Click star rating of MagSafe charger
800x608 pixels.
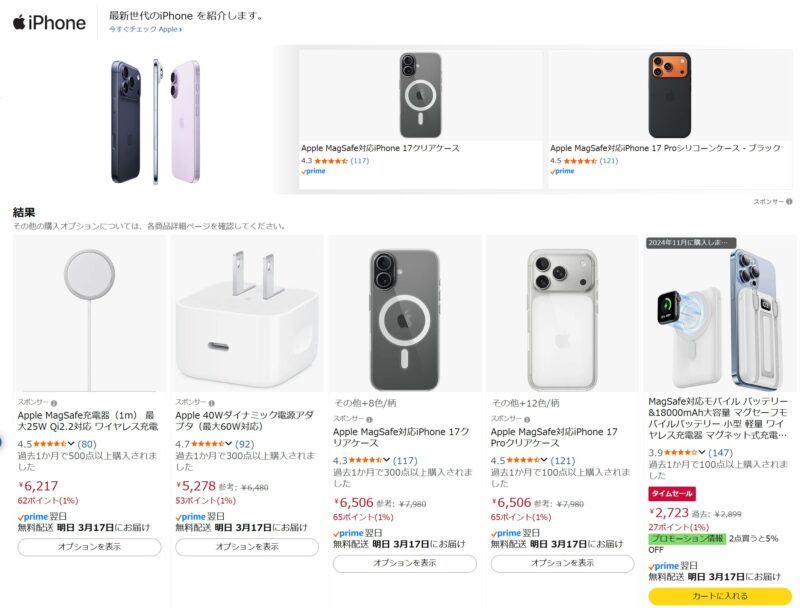50,444
